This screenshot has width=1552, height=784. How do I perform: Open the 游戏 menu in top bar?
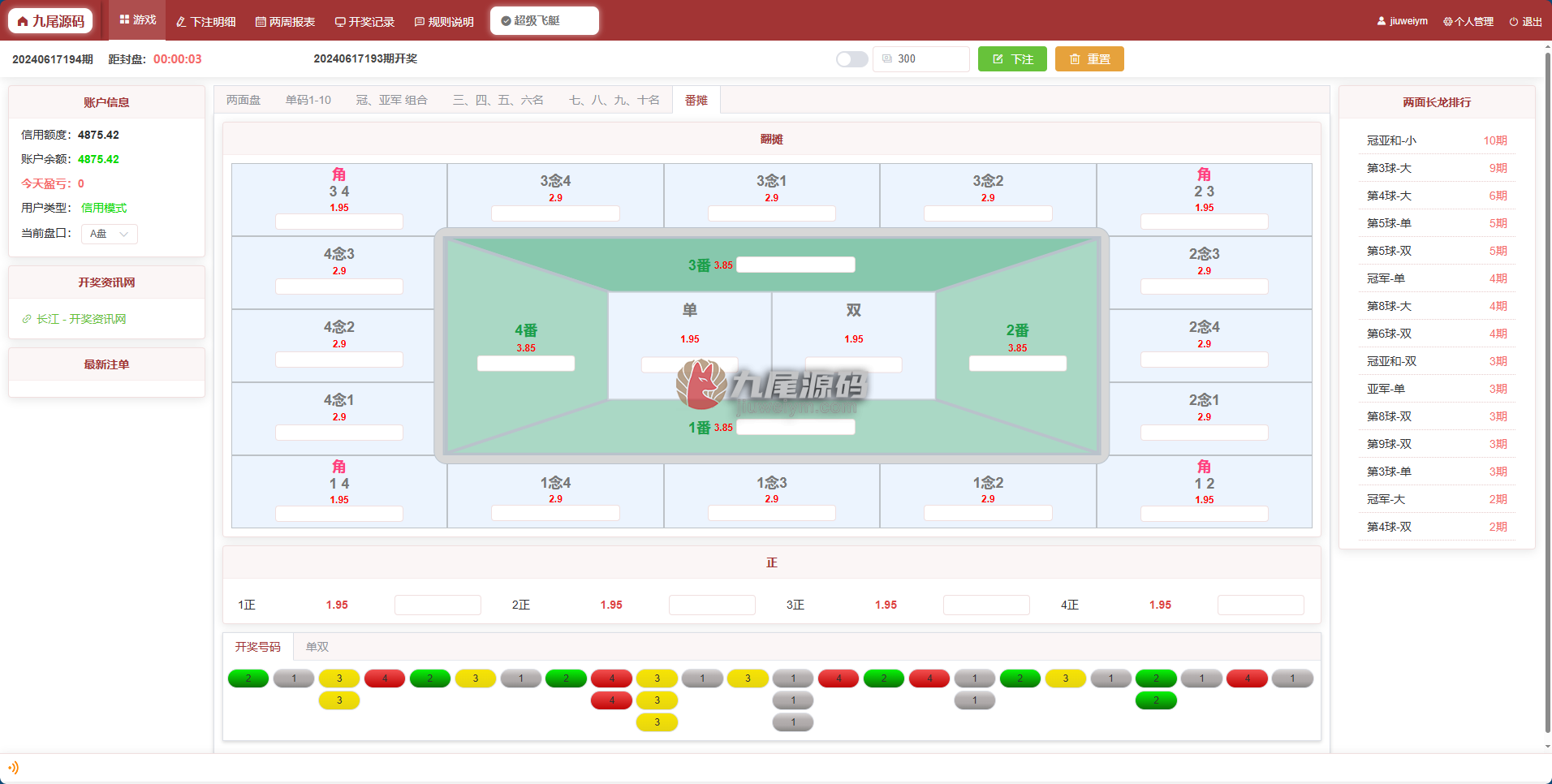coord(137,19)
